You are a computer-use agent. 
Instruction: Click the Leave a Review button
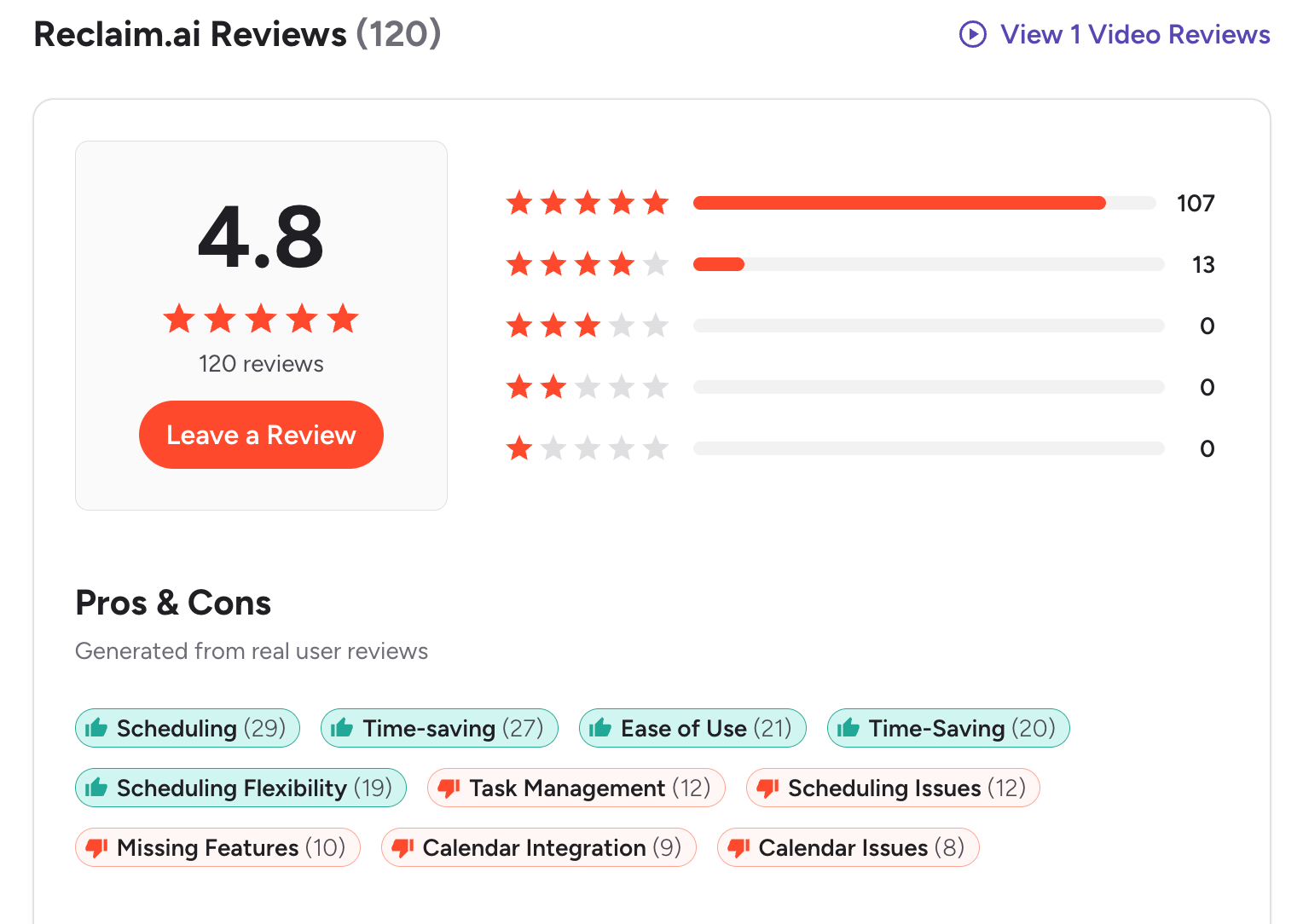[x=261, y=435]
